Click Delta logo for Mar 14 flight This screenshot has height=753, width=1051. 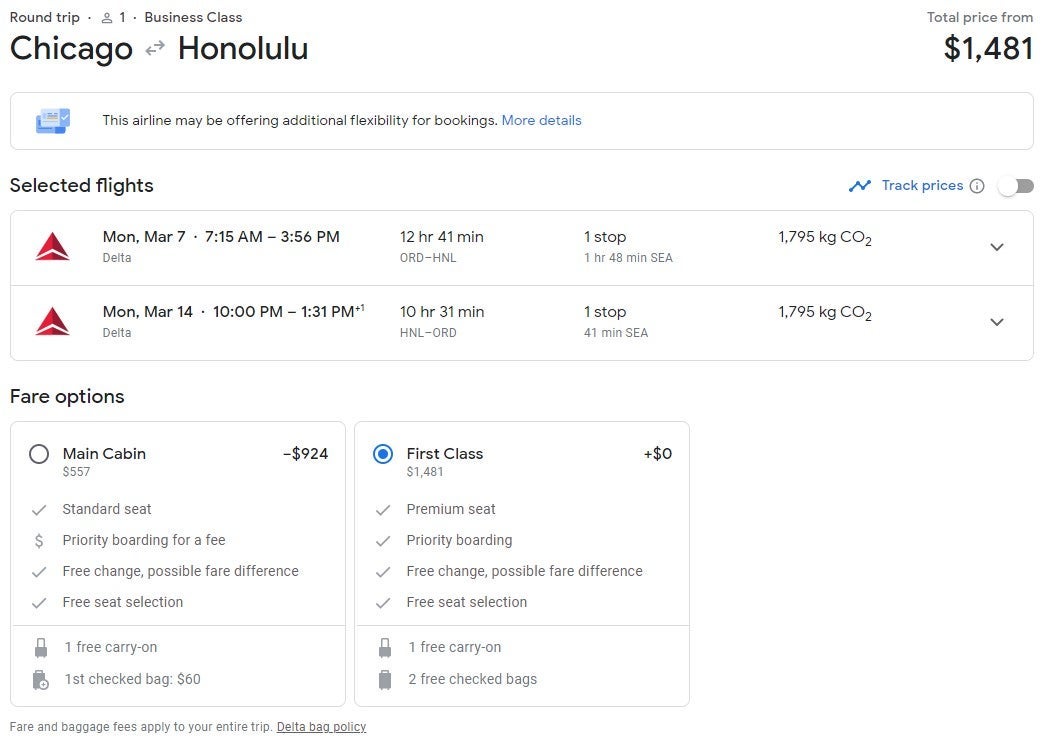pos(52,322)
